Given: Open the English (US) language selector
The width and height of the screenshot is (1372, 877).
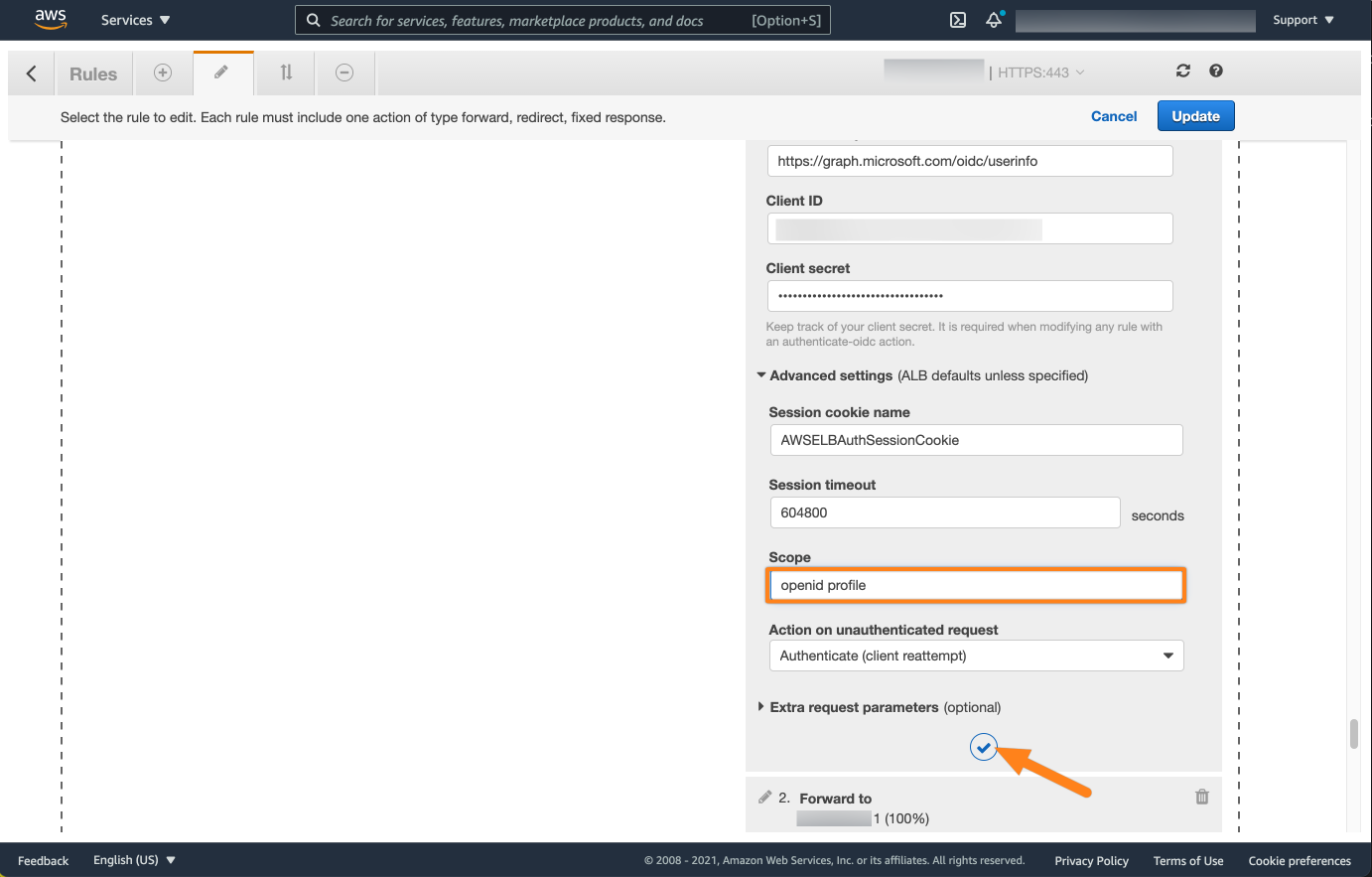Looking at the screenshot, I should click(134, 860).
